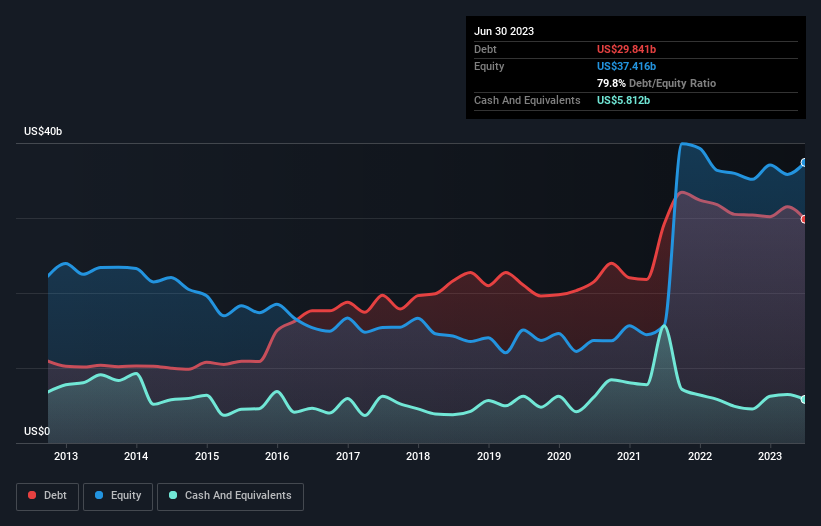Click Cash And Equivalents label in tooltip
This screenshot has width=821, height=526.
527,100
